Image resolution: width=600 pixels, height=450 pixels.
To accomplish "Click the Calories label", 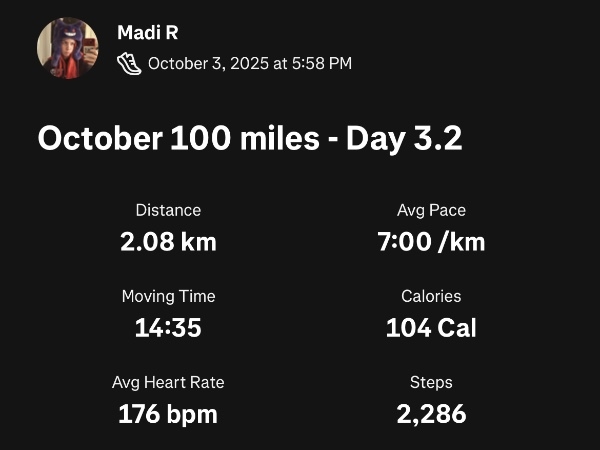I will pyautogui.click(x=431, y=296).
